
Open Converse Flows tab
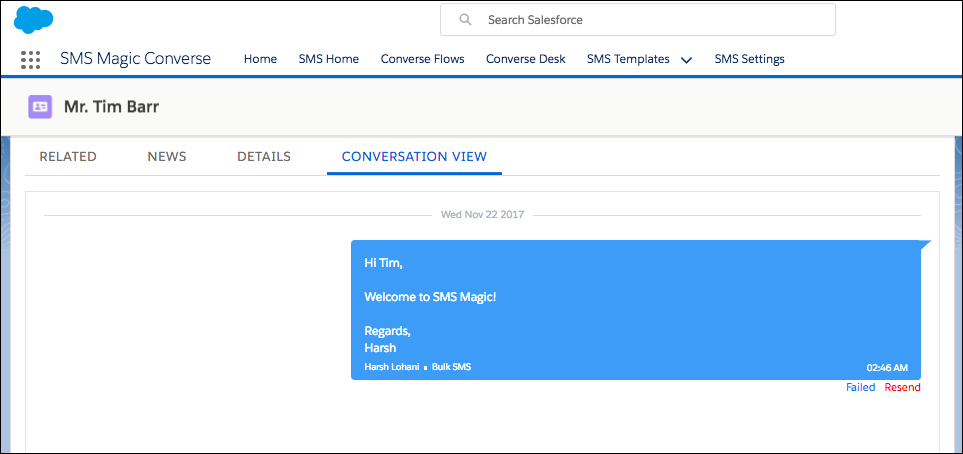(423, 59)
